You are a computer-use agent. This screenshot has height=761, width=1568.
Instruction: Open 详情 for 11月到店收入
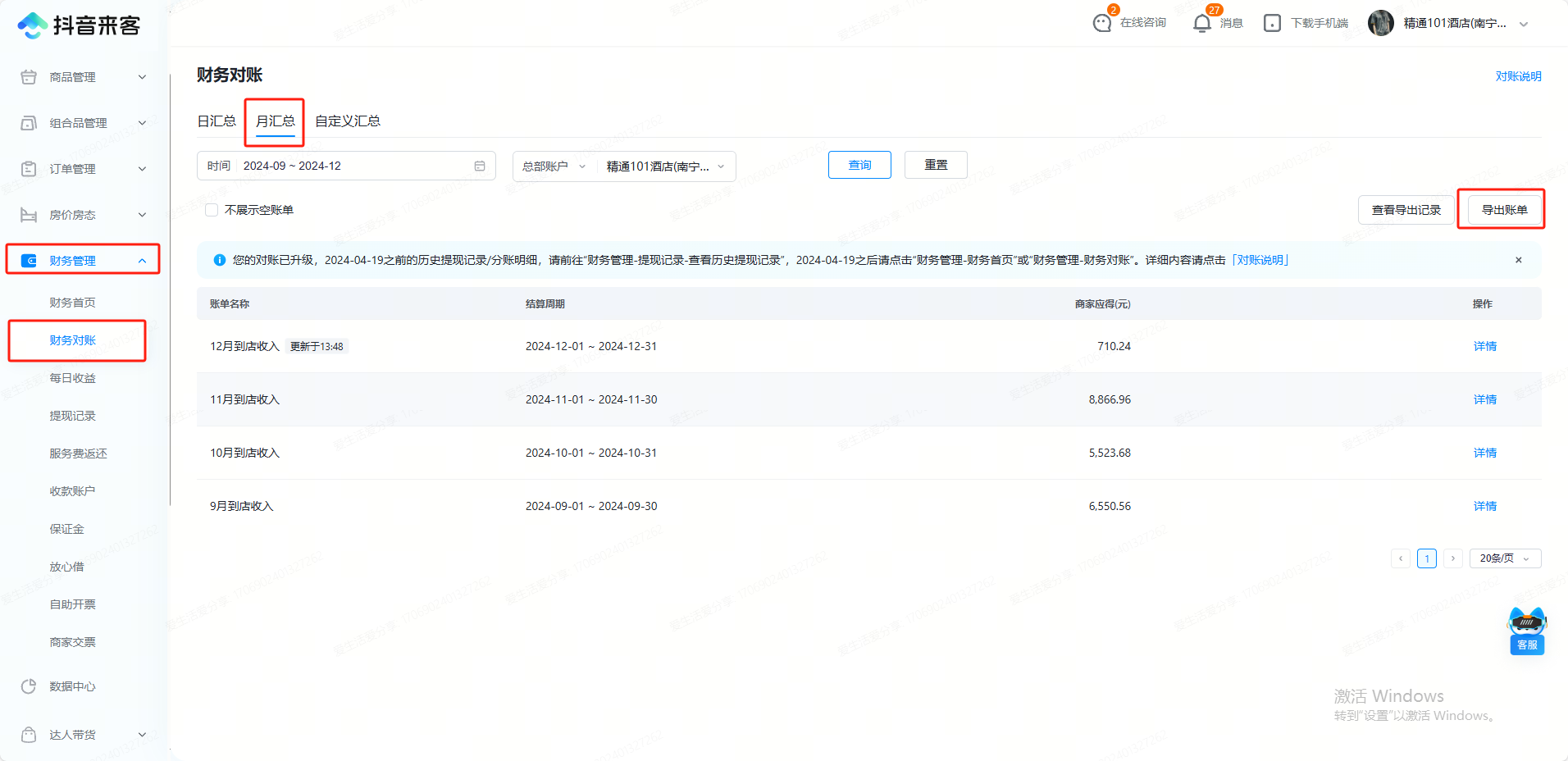click(1484, 399)
